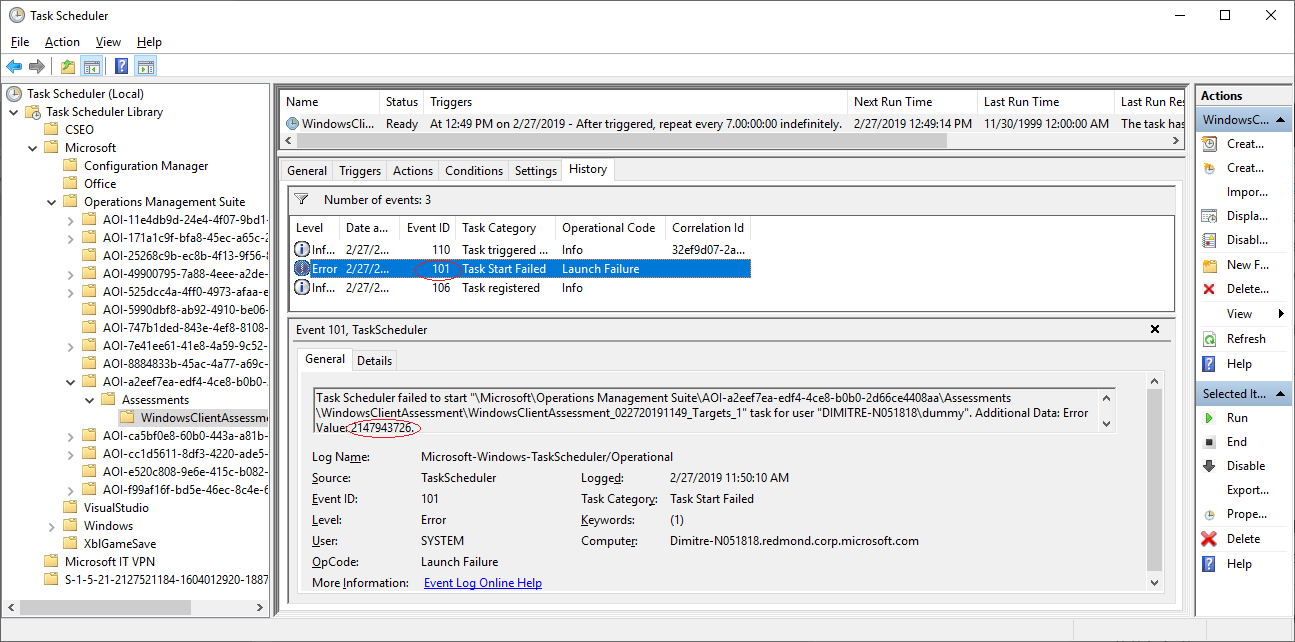Open the File menu
The image size is (1295, 642).
click(20, 42)
